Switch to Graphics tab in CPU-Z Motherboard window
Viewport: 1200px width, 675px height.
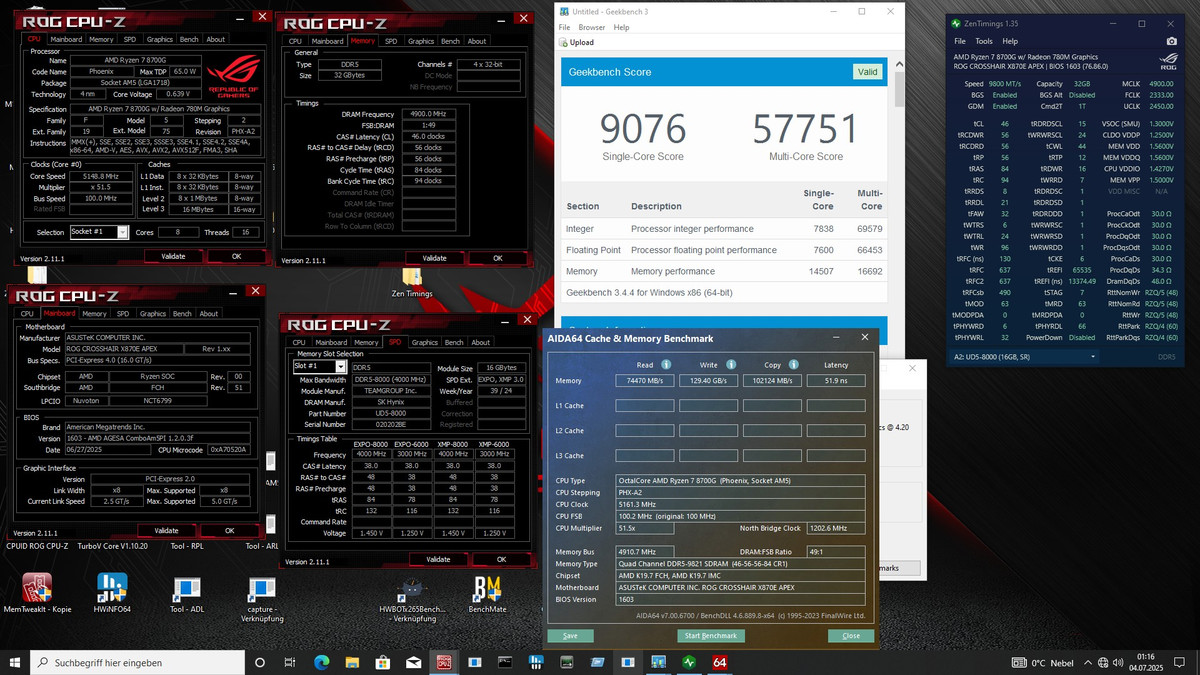(x=152, y=313)
